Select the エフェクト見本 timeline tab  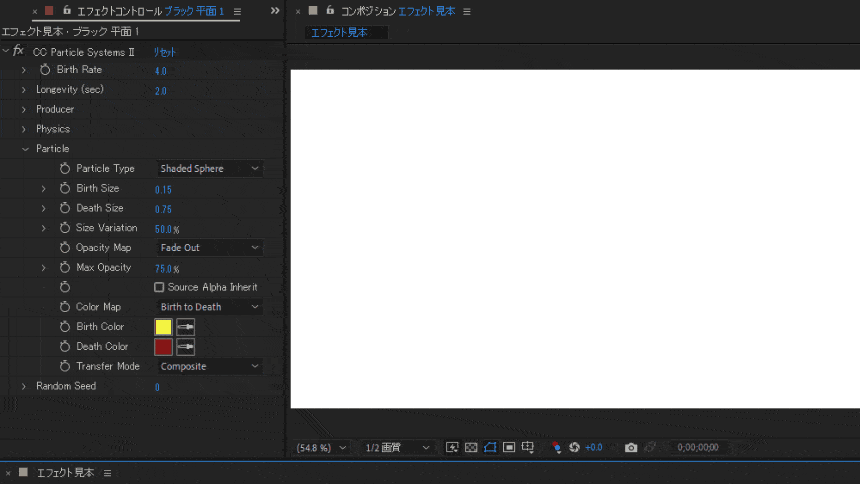click(65, 472)
